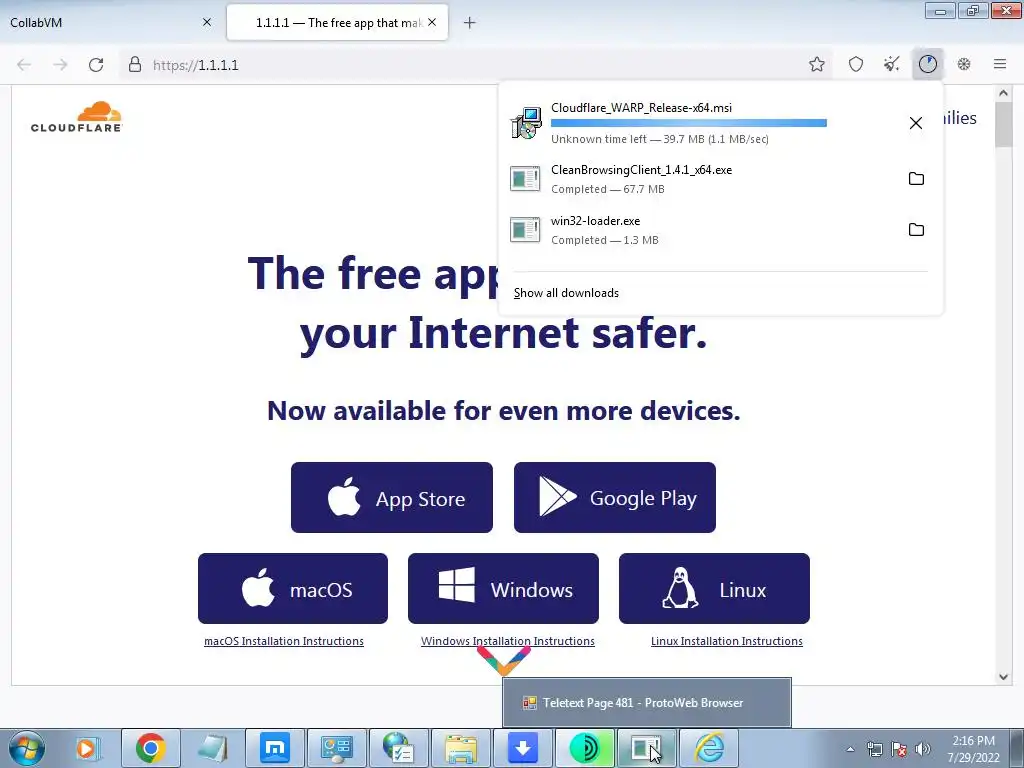Click the macOS download button

pyautogui.click(x=293, y=588)
